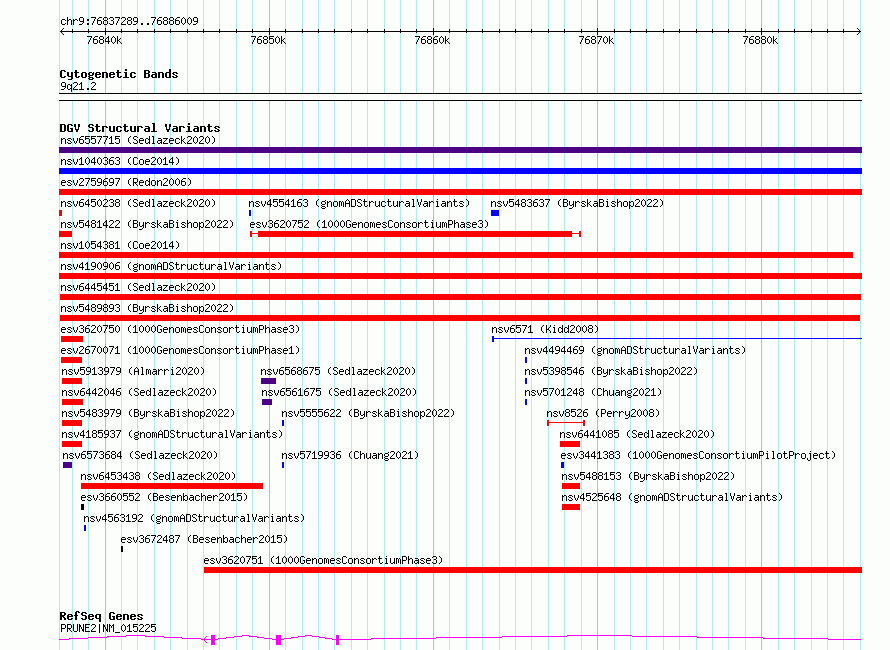
Task: Open esv2759697 (Redon2006) variant
Action: tap(126, 182)
